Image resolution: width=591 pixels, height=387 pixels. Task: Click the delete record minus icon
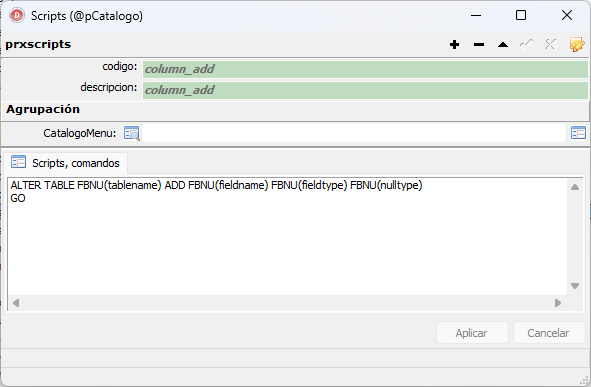click(x=479, y=45)
